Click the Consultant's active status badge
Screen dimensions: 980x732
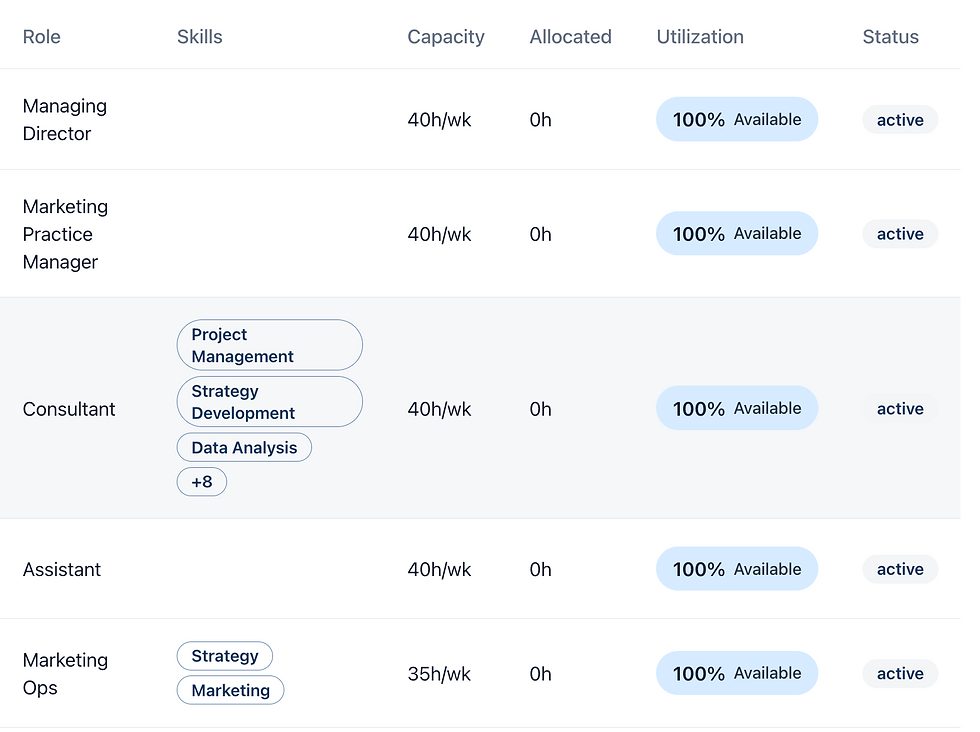click(x=900, y=409)
